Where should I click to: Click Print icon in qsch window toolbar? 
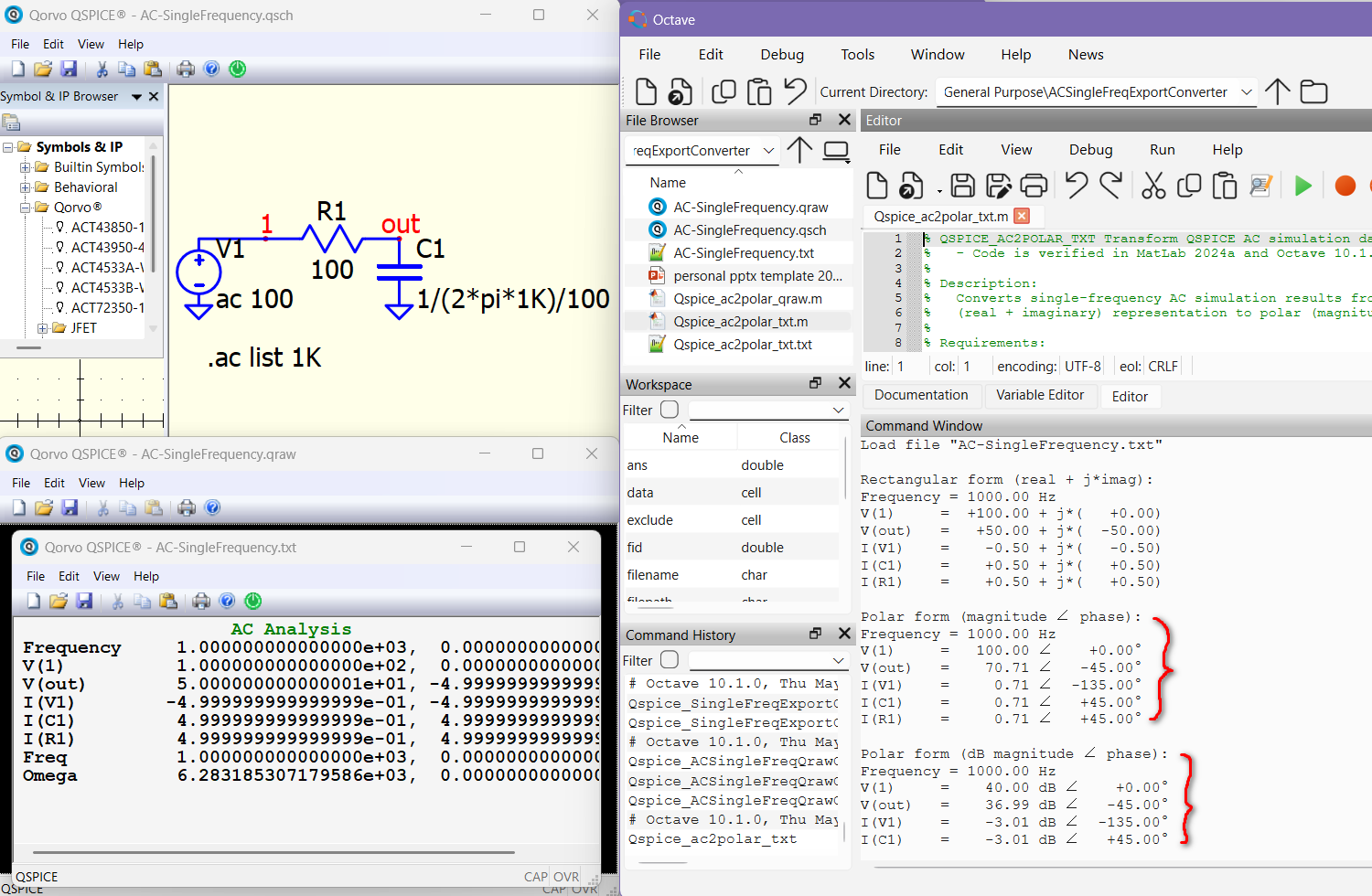click(186, 69)
